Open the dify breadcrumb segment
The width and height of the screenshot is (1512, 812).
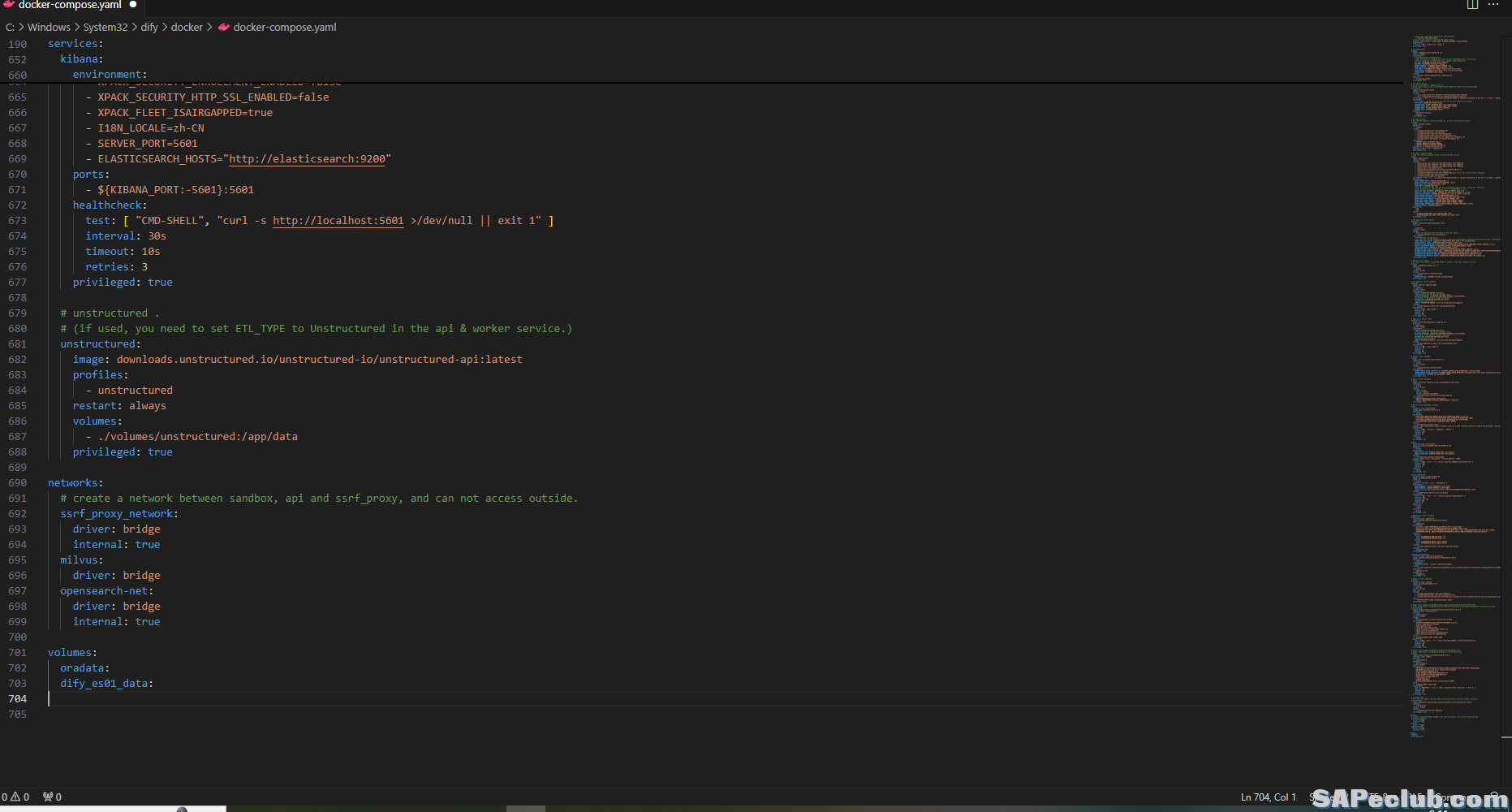point(149,27)
